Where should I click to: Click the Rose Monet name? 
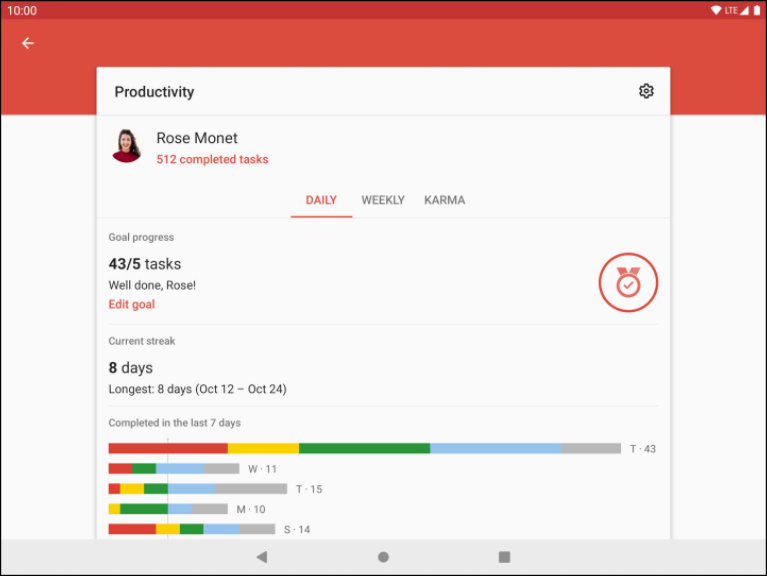[197, 138]
